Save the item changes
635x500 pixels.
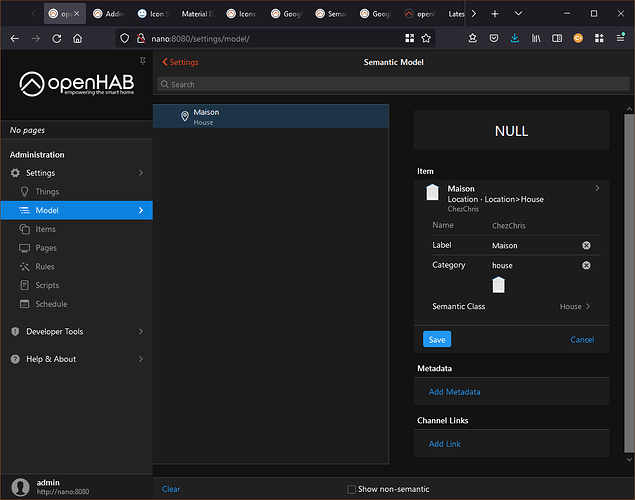point(437,339)
